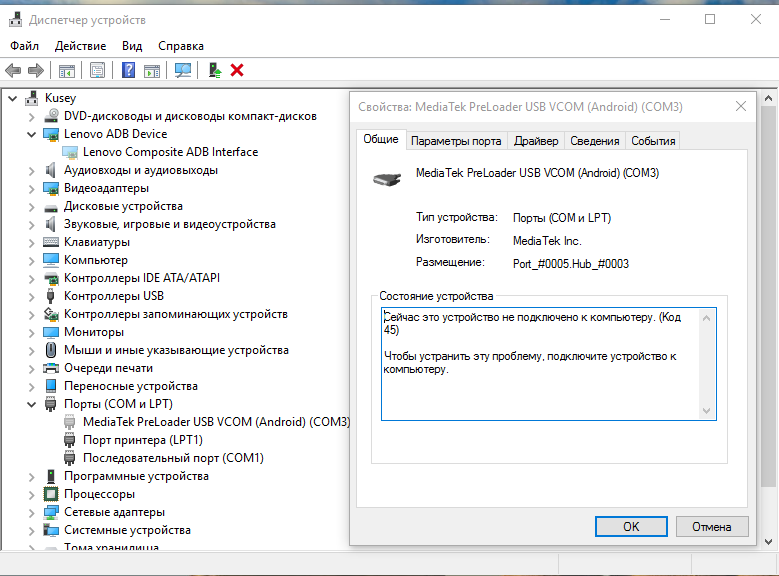Collapse the Lenovo ADB Device node
Screen dimensions: 779x576
31,135
